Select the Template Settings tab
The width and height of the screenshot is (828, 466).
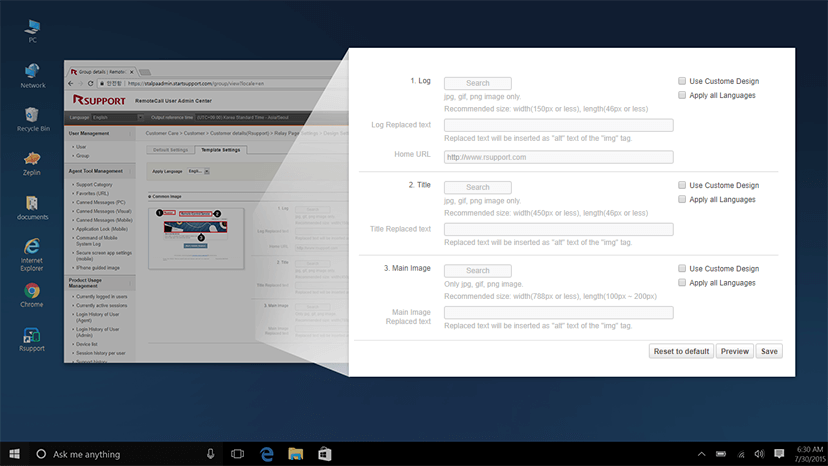pos(221,150)
